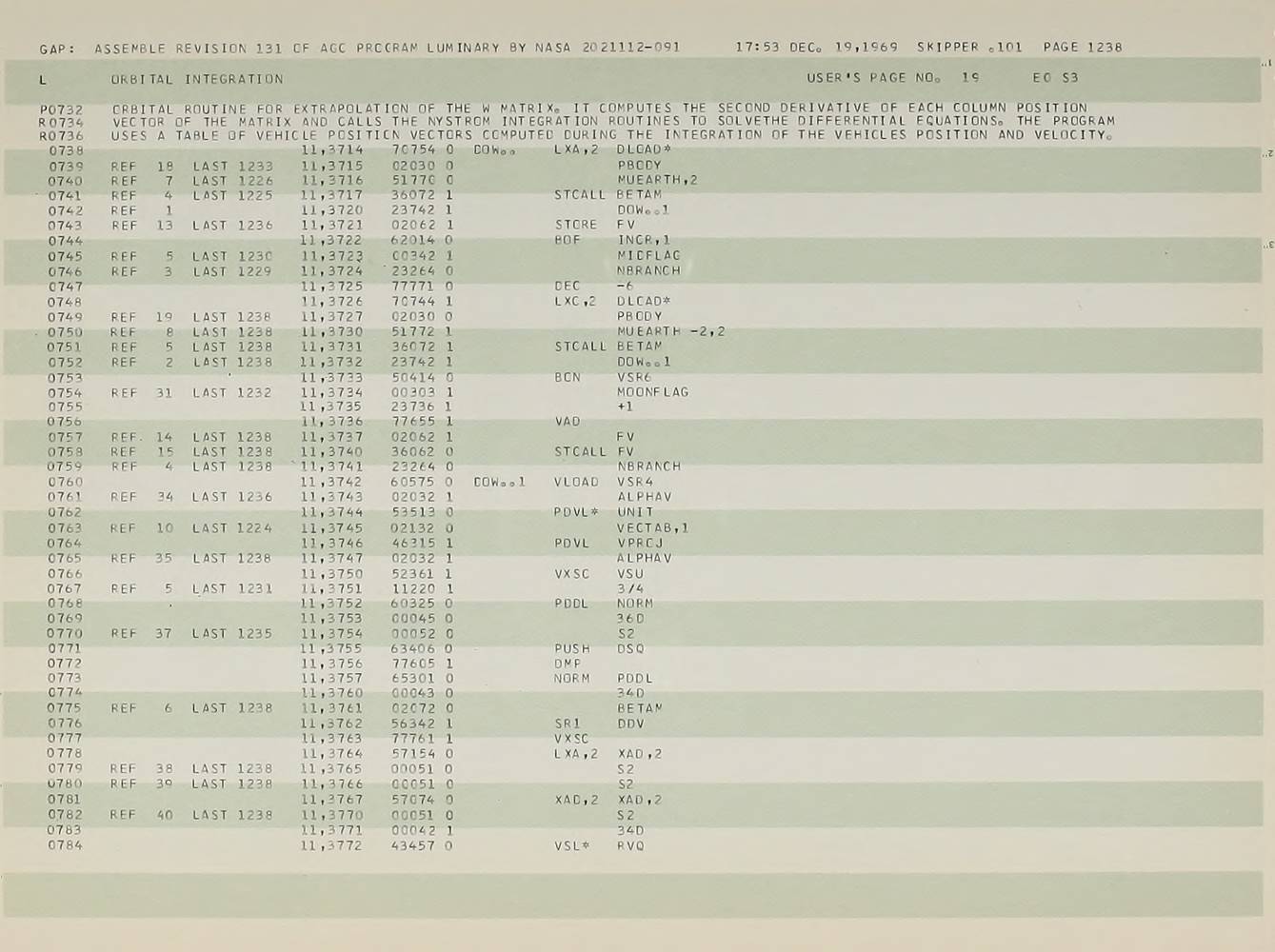Select the 'LXC,2' opcode
This screenshot has width=1275, height=952.
[x=576, y=301]
